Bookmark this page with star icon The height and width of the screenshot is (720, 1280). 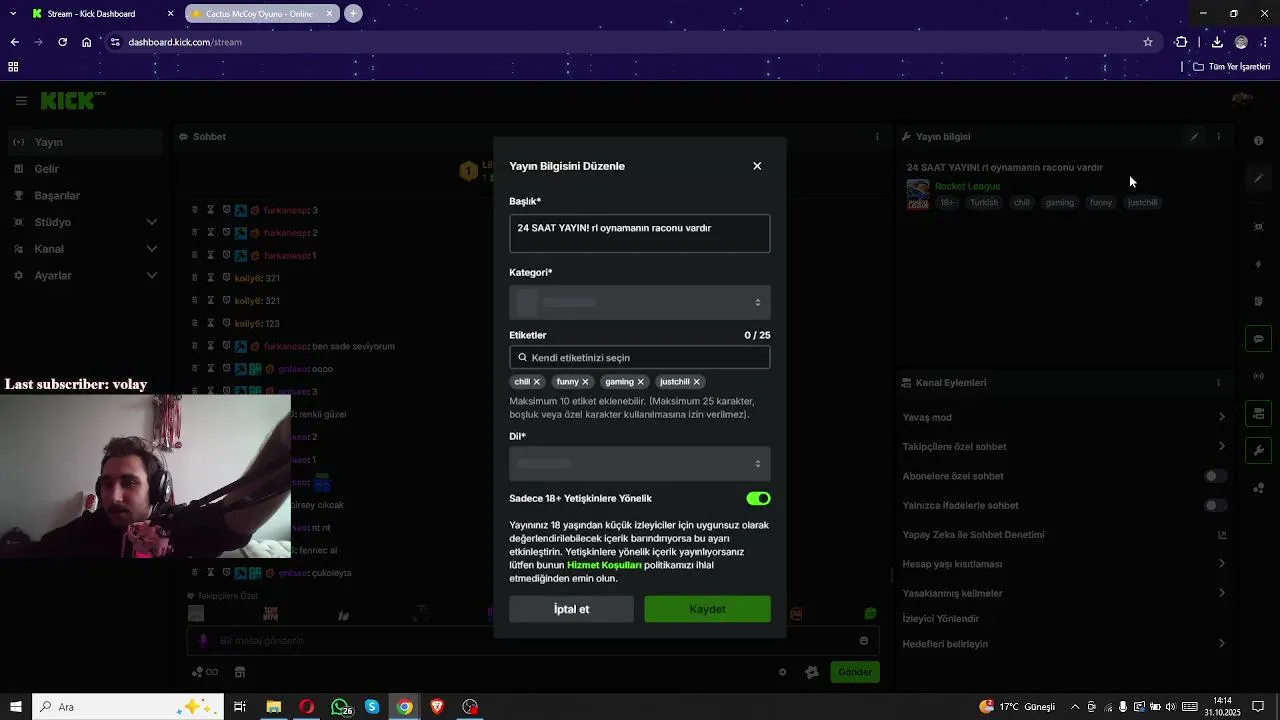tap(1148, 42)
